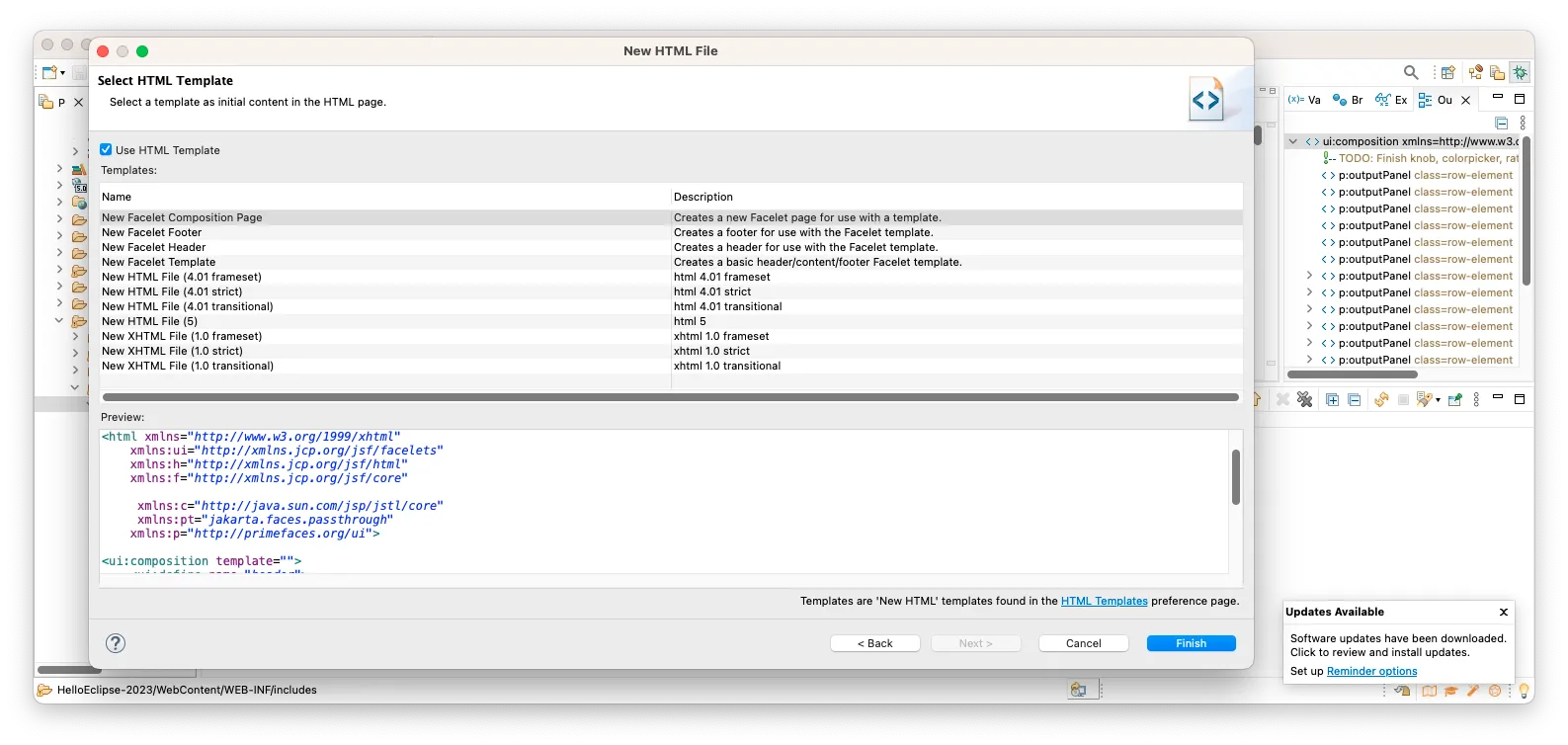Screen dimensions: 1568x745
Task: Select the New Facelet Template row
Action: (x=671, y=262)
